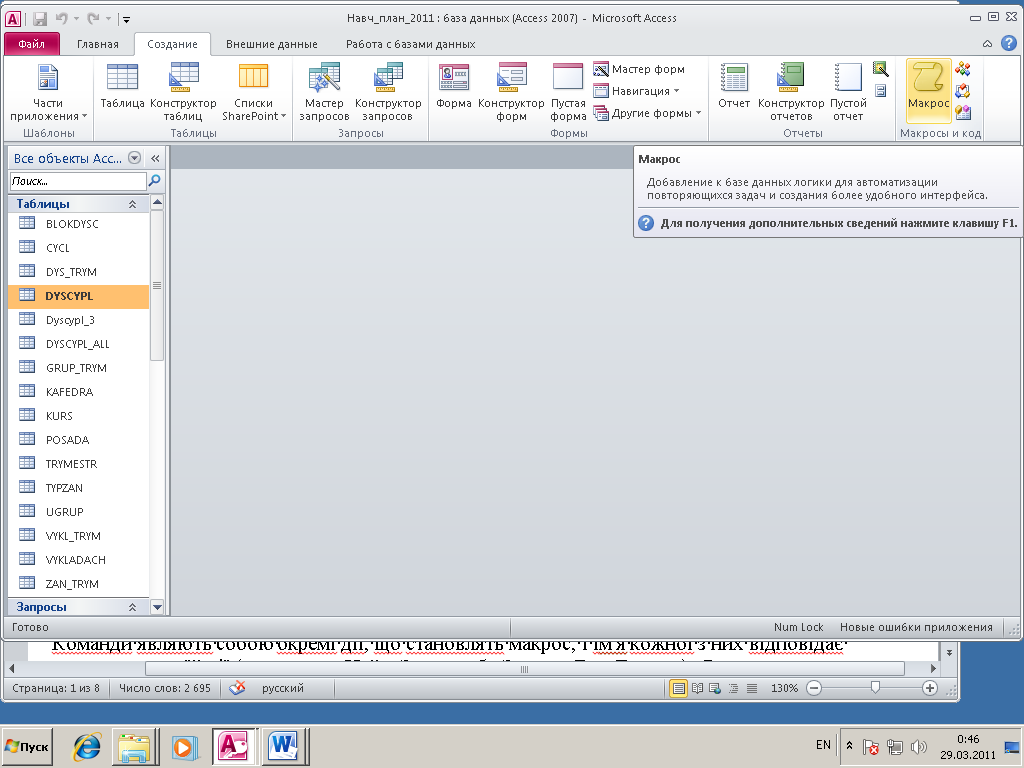Click the labels (Наклейки) small icon
The image size is (1024, 768).
click(880, 90)
